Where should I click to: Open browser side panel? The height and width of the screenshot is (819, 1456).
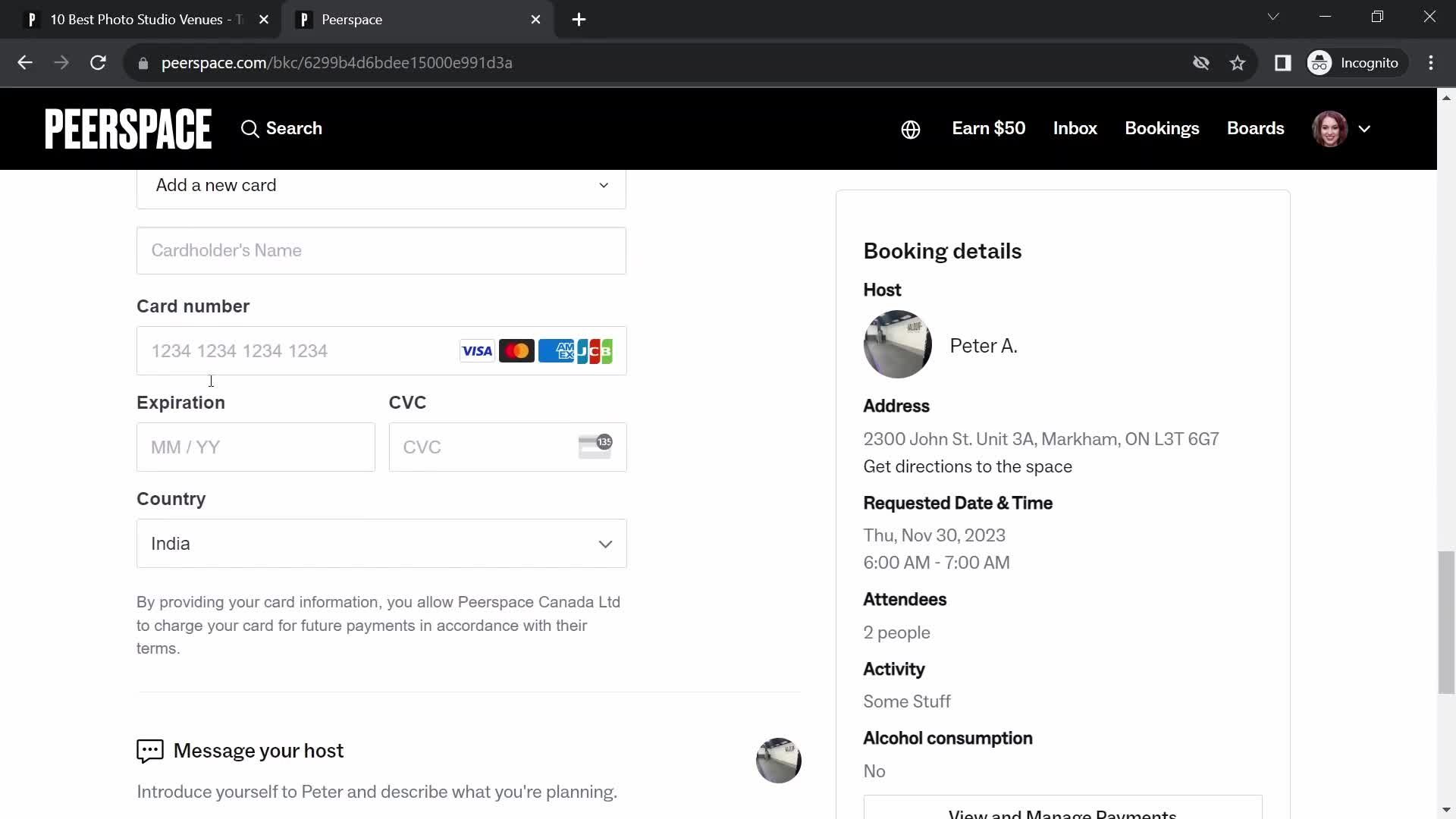[1282, 63]
